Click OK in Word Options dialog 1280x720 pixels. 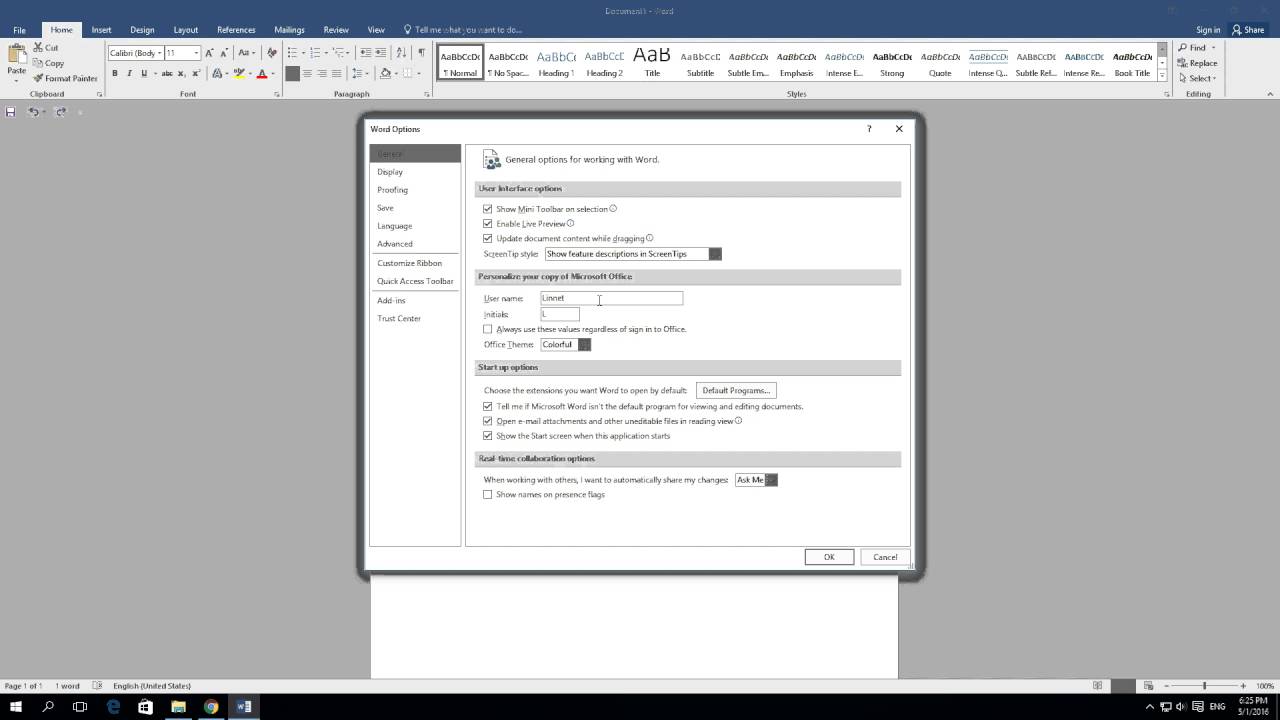(829, 557)
